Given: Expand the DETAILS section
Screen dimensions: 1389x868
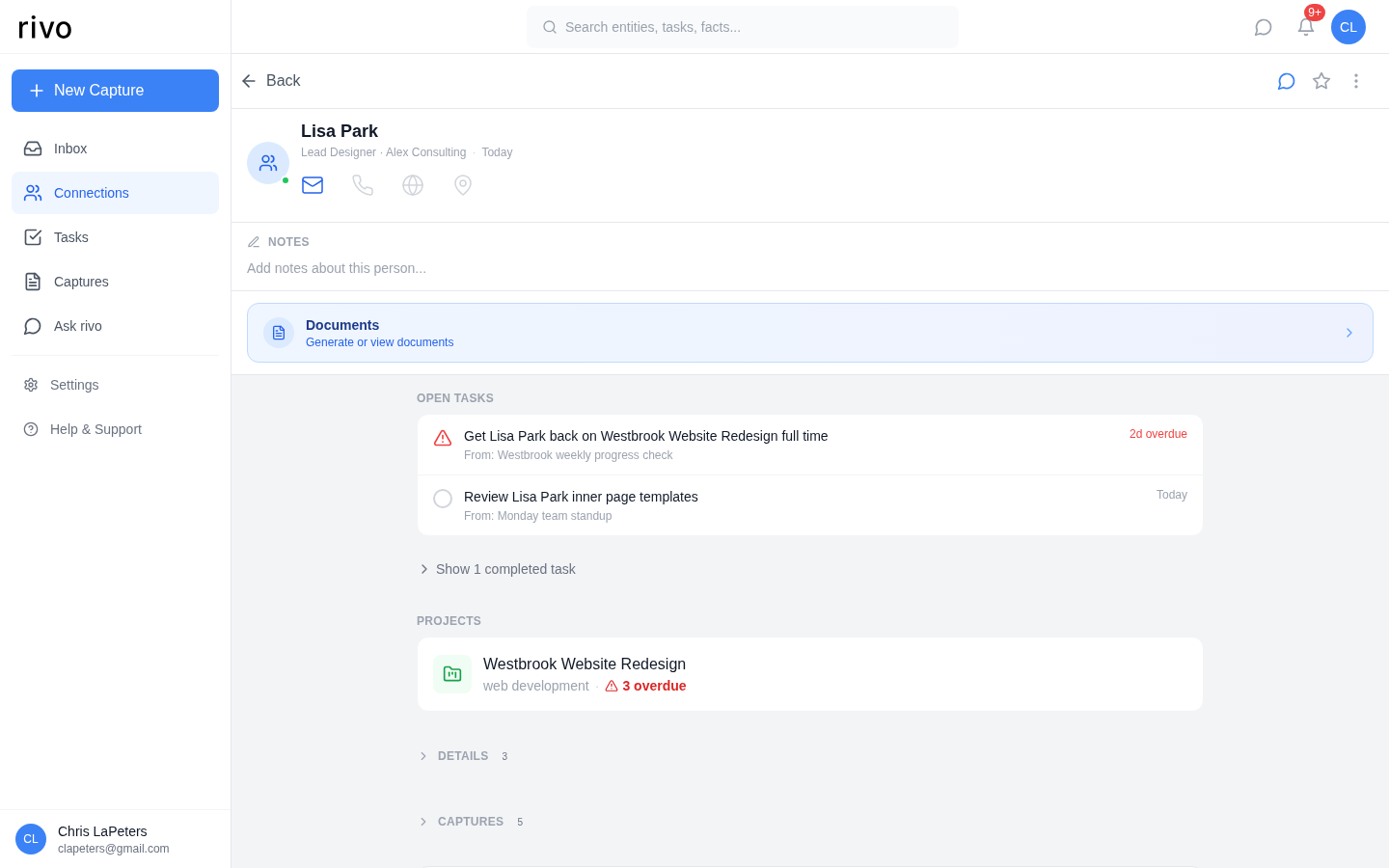Looking at the screenshot, I should 463,756.
